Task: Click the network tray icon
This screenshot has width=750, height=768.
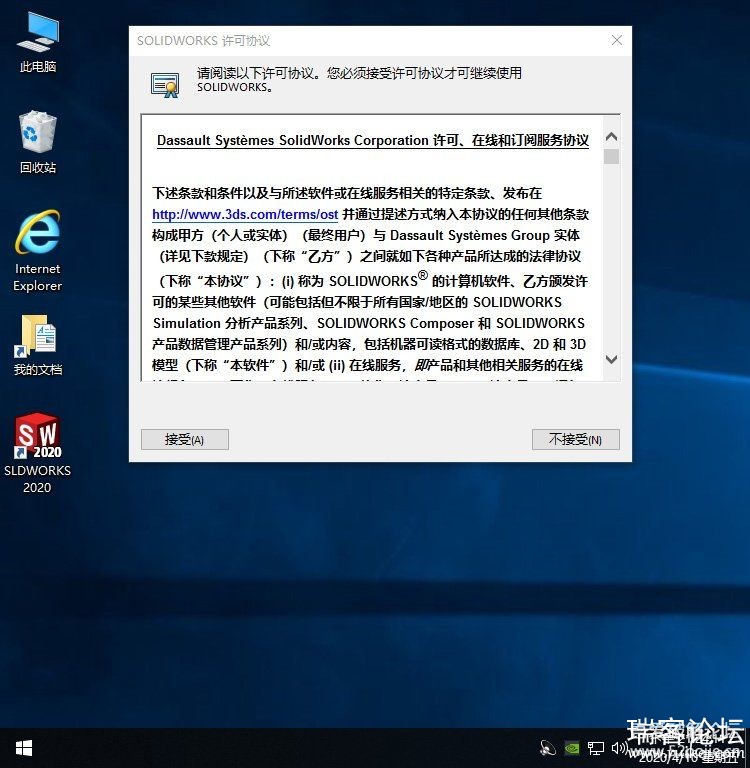Action: pos(596,748)
